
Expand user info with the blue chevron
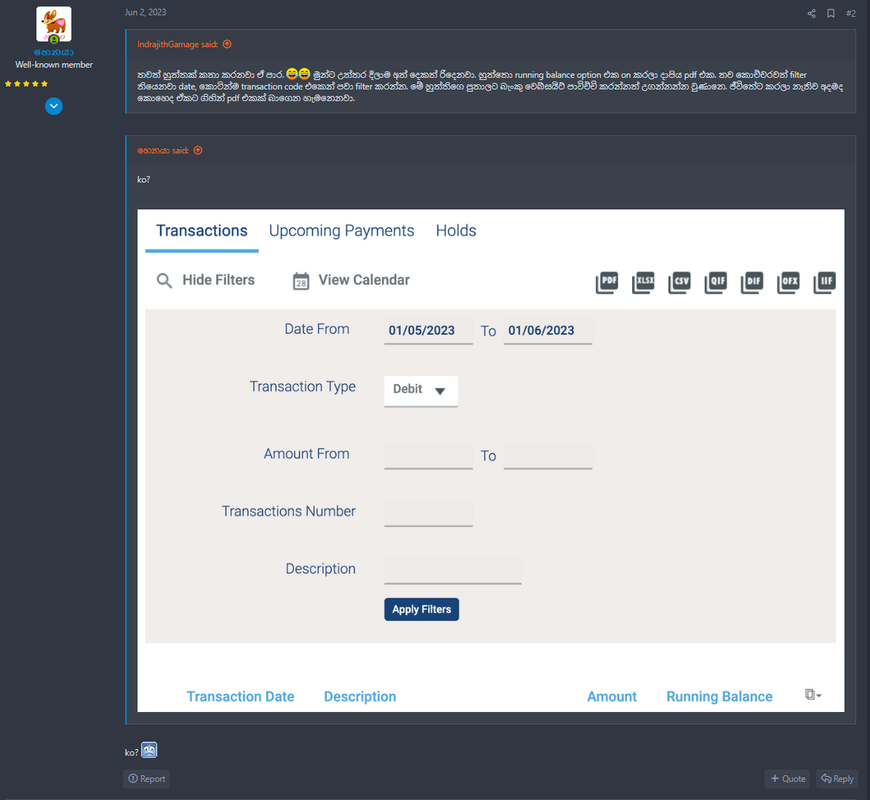(54, 106)
